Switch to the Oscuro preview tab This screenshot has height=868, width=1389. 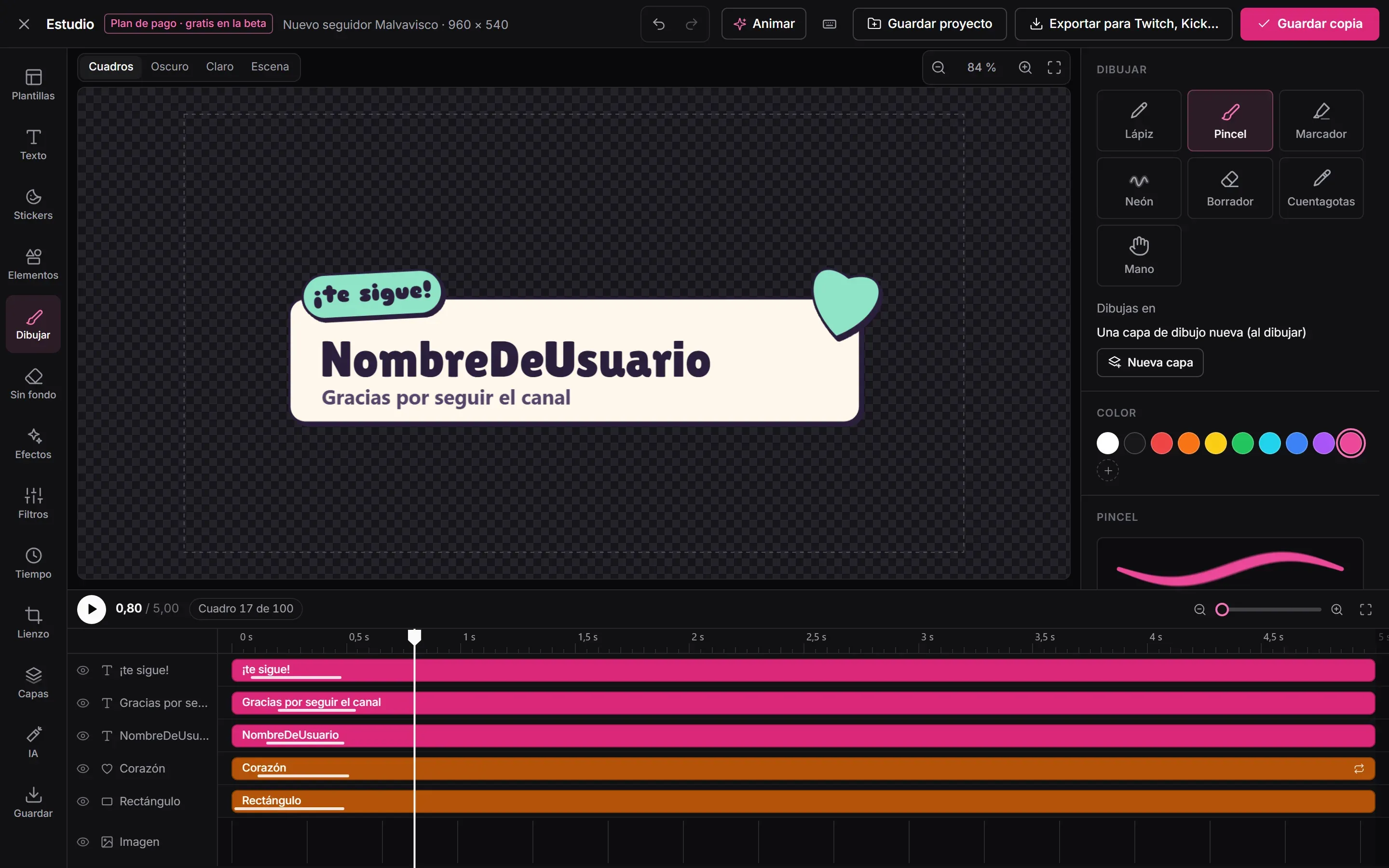169,67
